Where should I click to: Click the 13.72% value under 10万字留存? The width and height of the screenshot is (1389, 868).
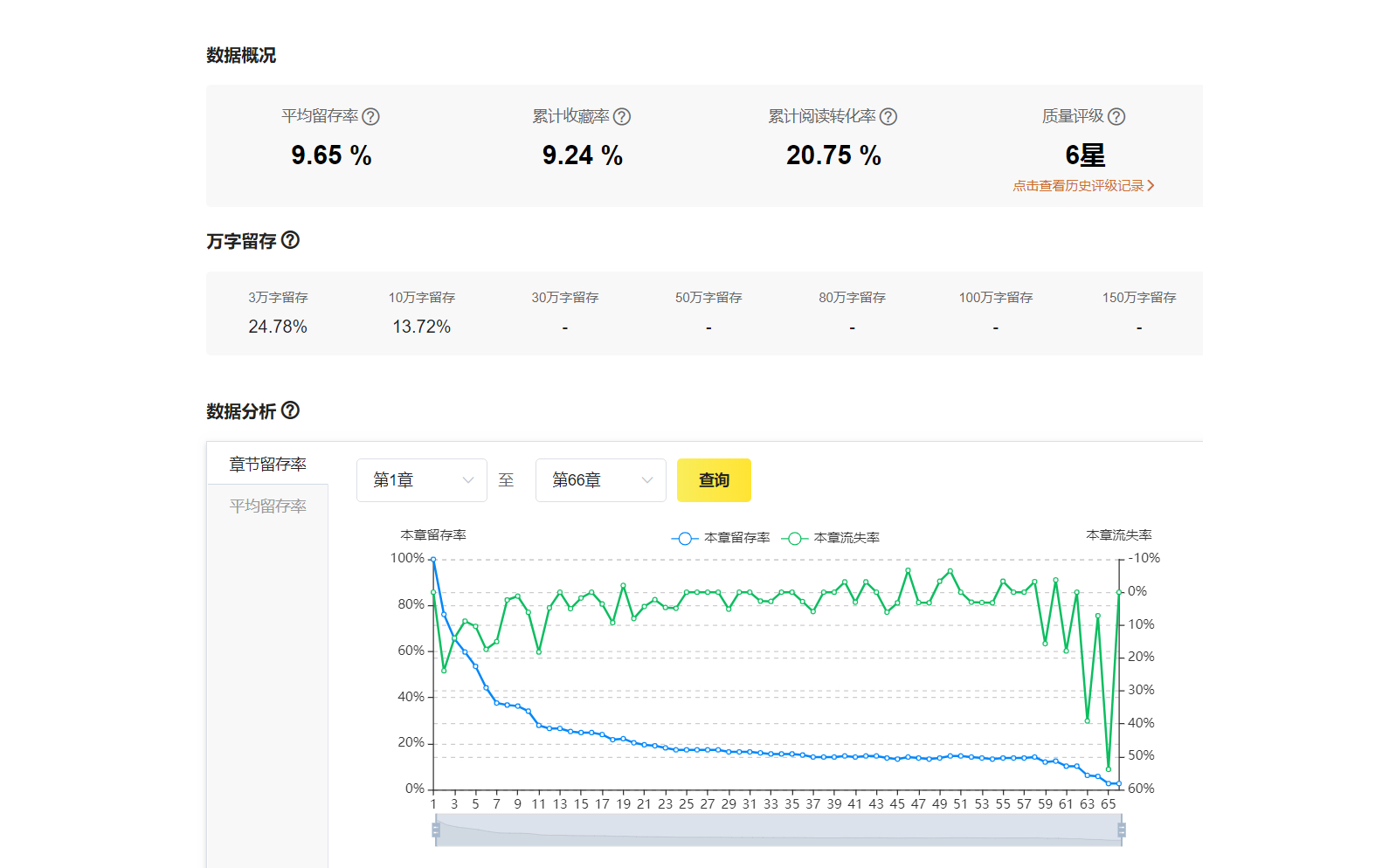(421, 327)
